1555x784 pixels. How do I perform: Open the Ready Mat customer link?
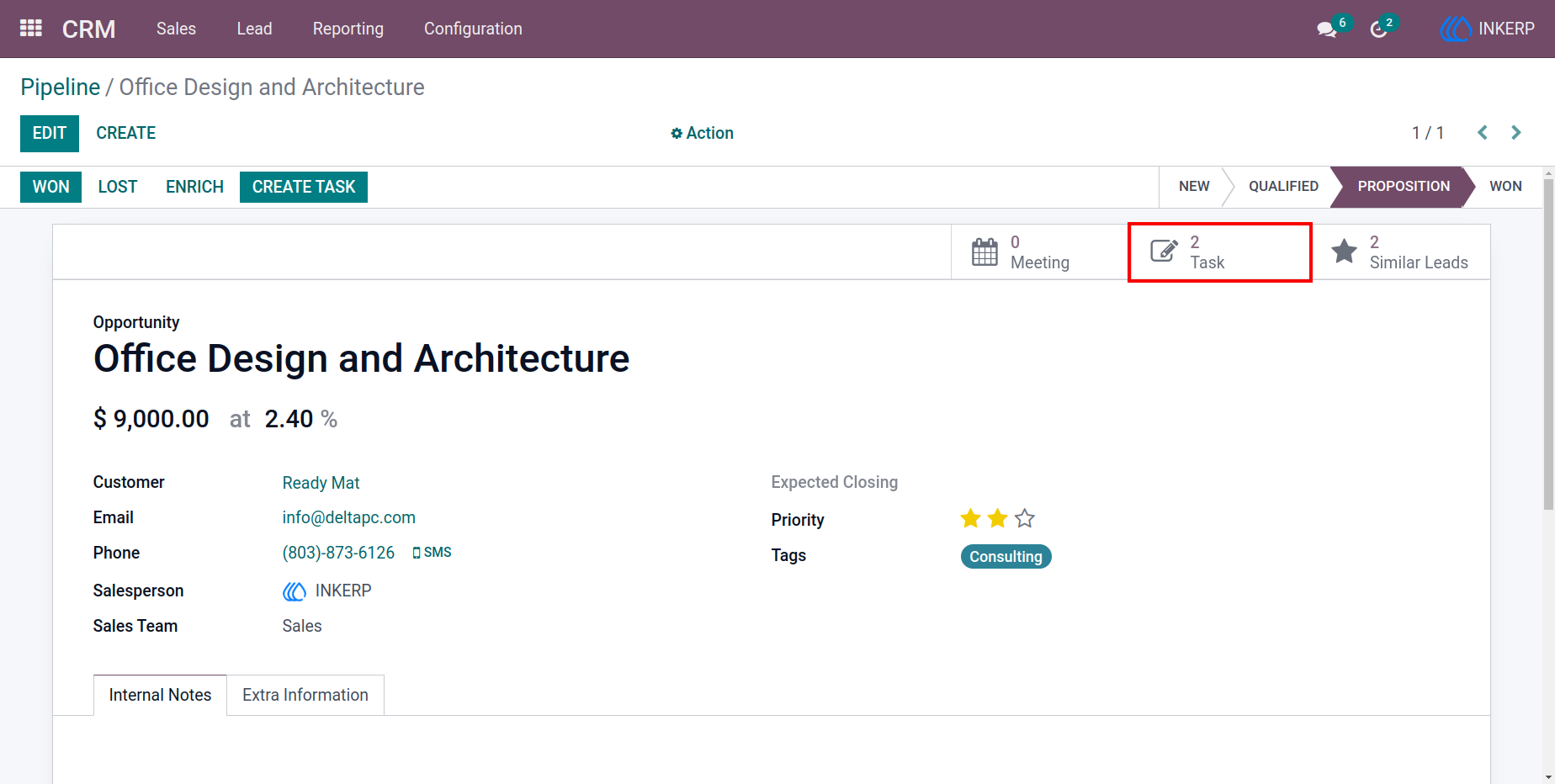[321, 483]
